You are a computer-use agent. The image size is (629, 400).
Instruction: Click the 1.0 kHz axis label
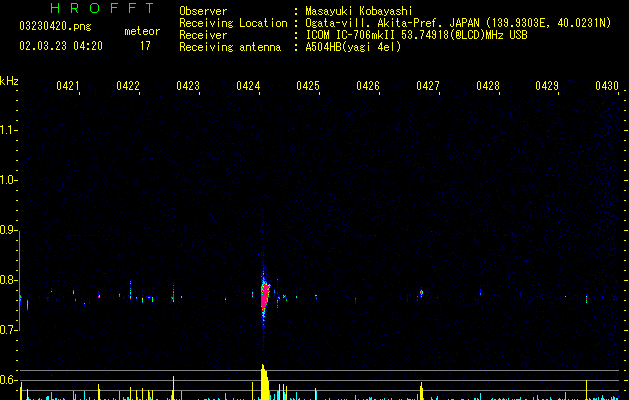(8, 180)
